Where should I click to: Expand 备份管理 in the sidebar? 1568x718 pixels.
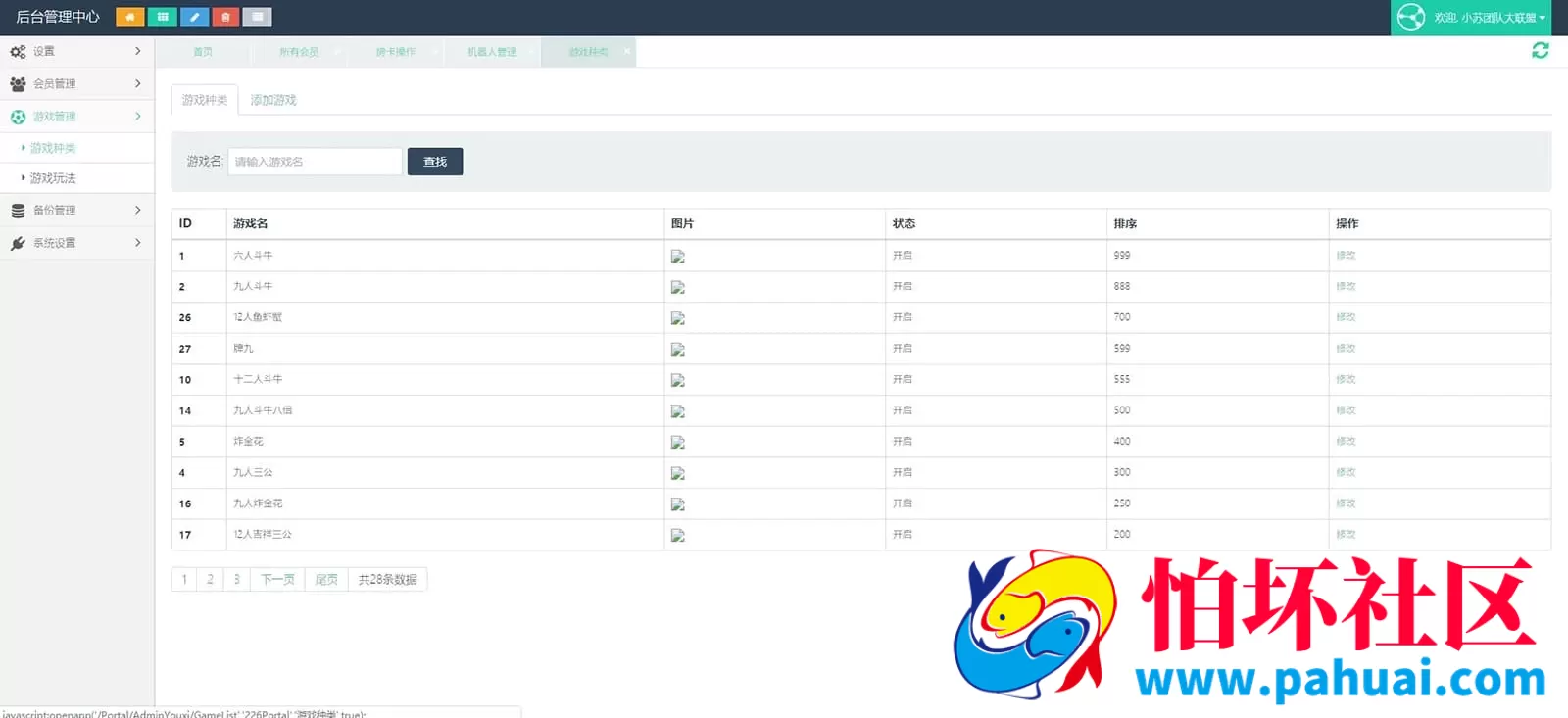[76, 210]
